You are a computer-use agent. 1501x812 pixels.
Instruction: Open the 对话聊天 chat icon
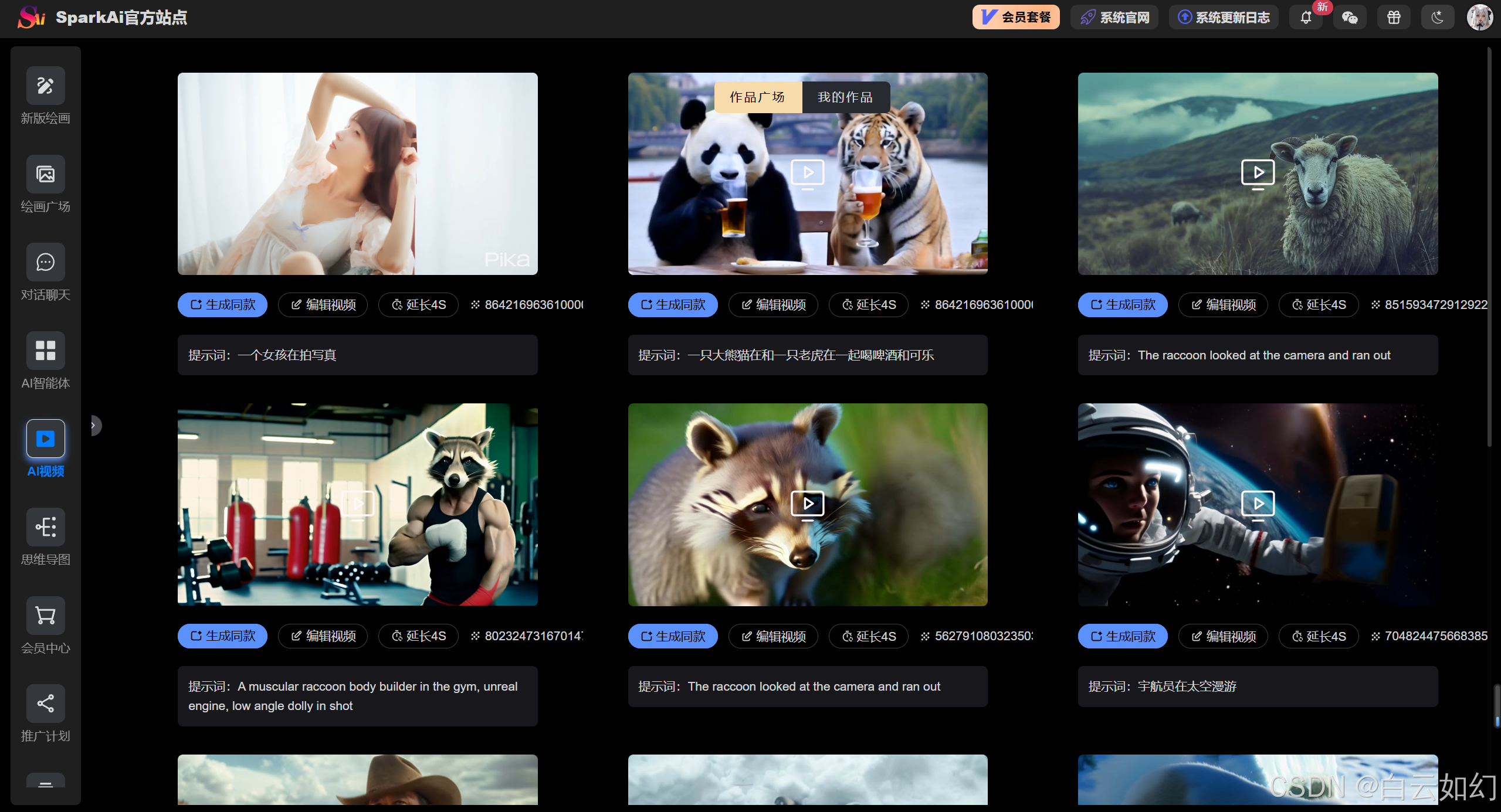[x=45, y=263]
